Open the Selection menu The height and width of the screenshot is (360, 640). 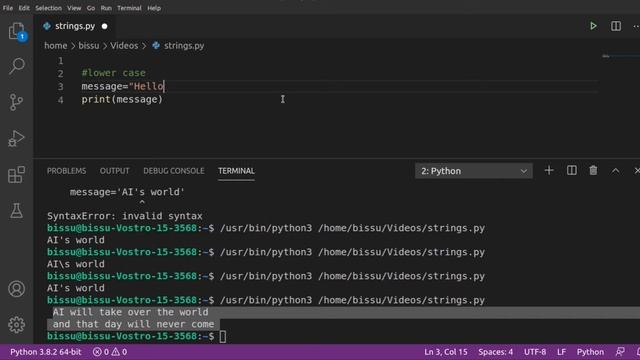48,8
